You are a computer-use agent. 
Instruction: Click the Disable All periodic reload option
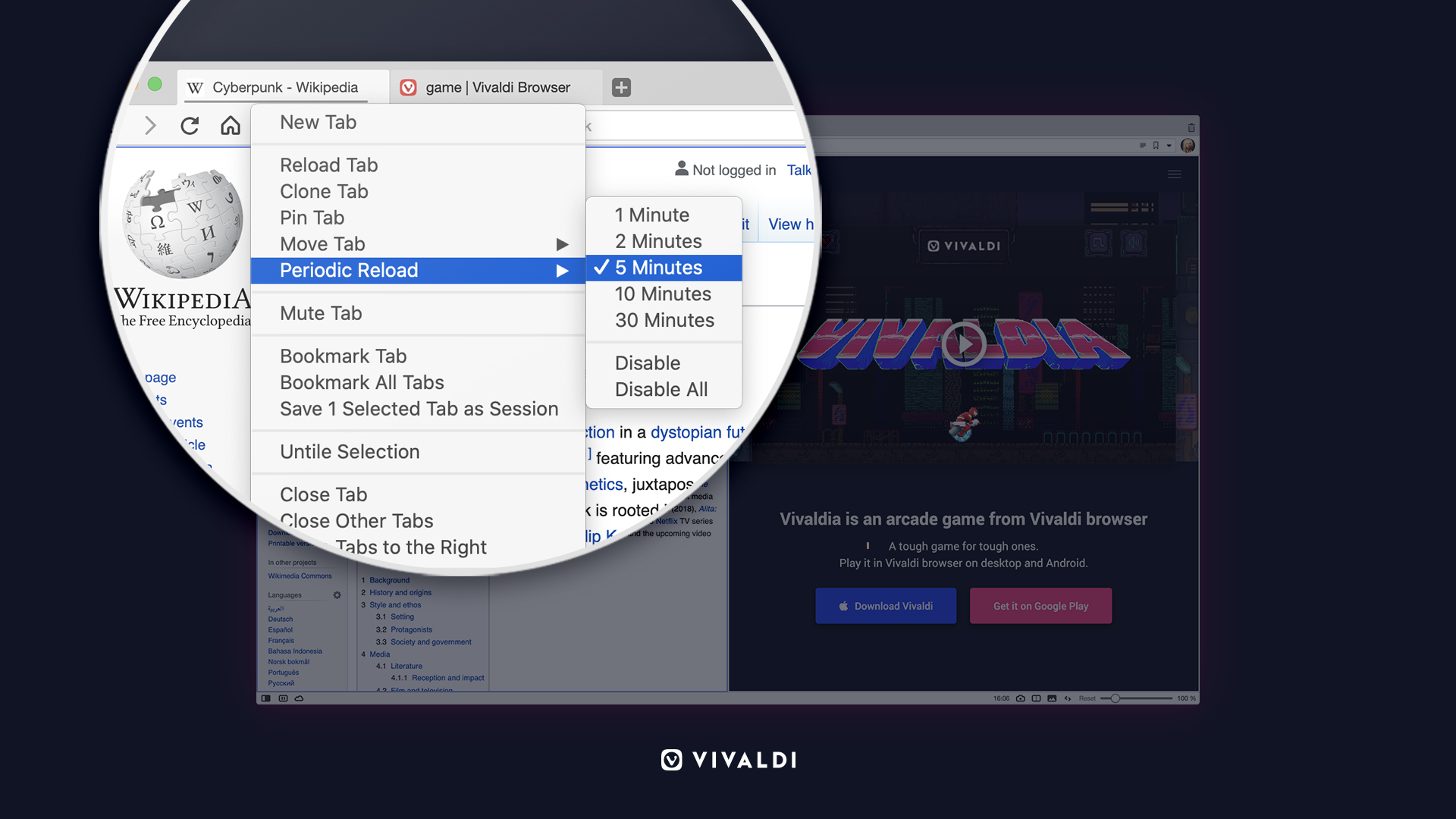pyautogui.click(x=661, y=388)
